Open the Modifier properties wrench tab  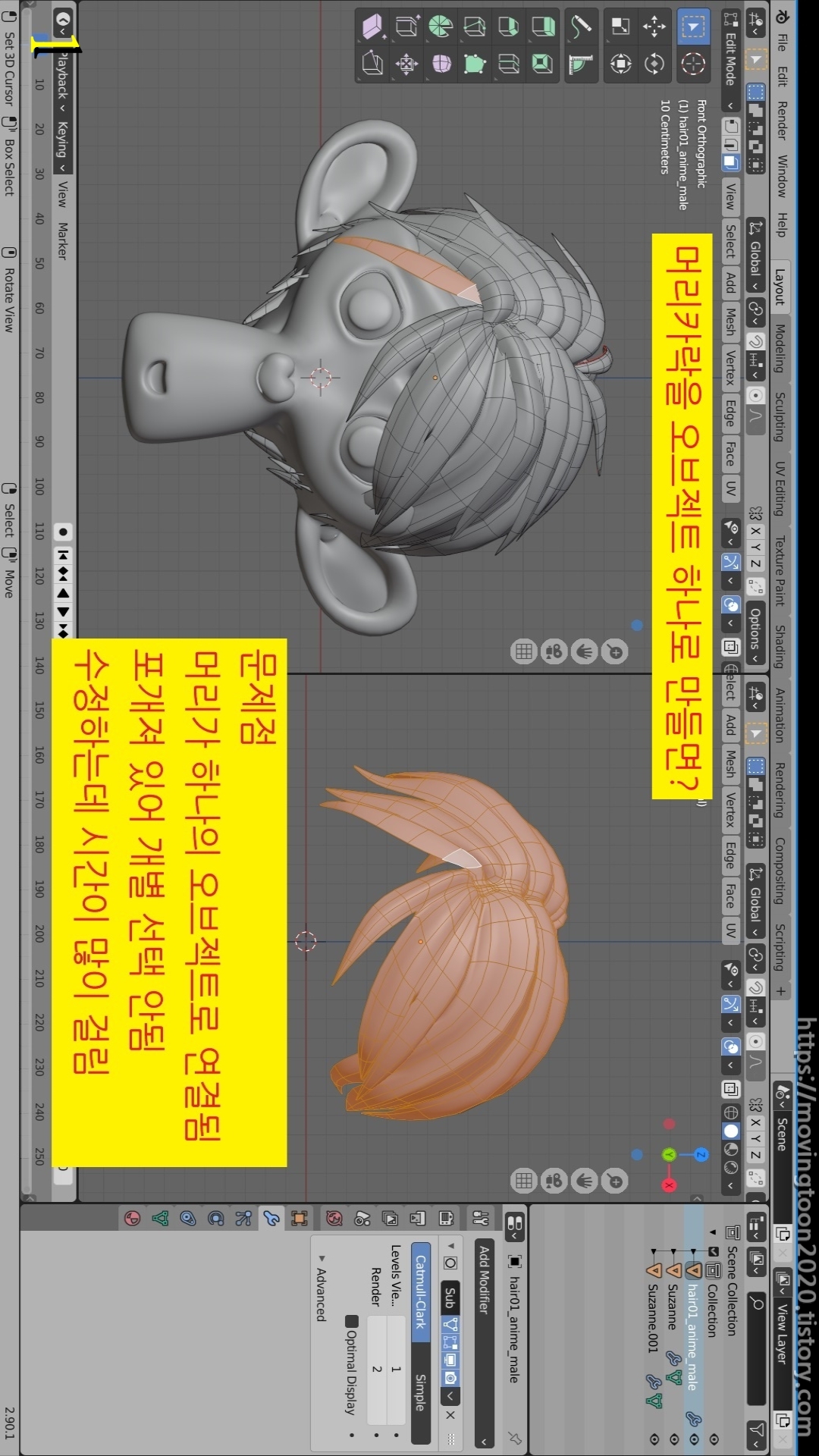(x=271, y=1219)
